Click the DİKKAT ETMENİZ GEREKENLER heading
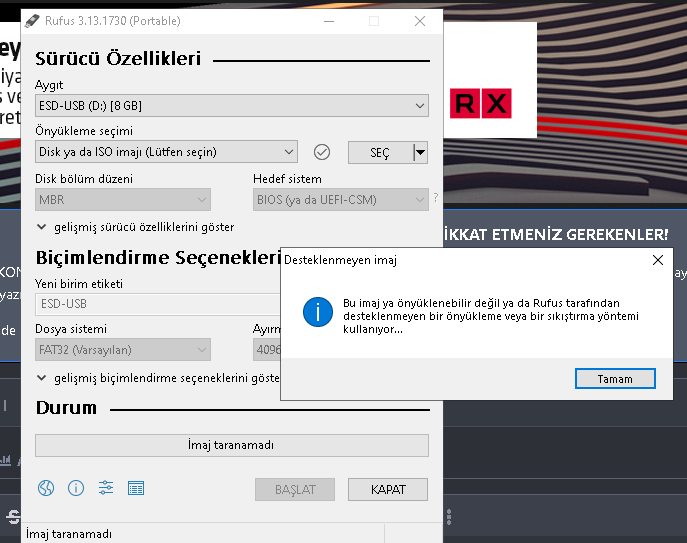The image size is (687, 543). coord(556,234)
